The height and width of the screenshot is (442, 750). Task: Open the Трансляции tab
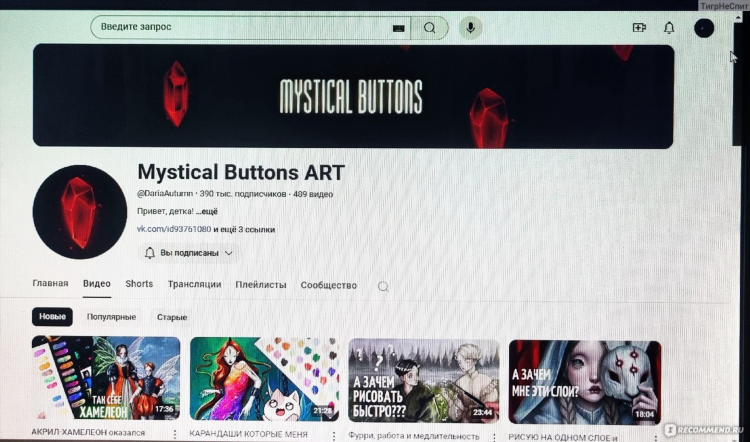pyautogui.click(x=194, y=284)
